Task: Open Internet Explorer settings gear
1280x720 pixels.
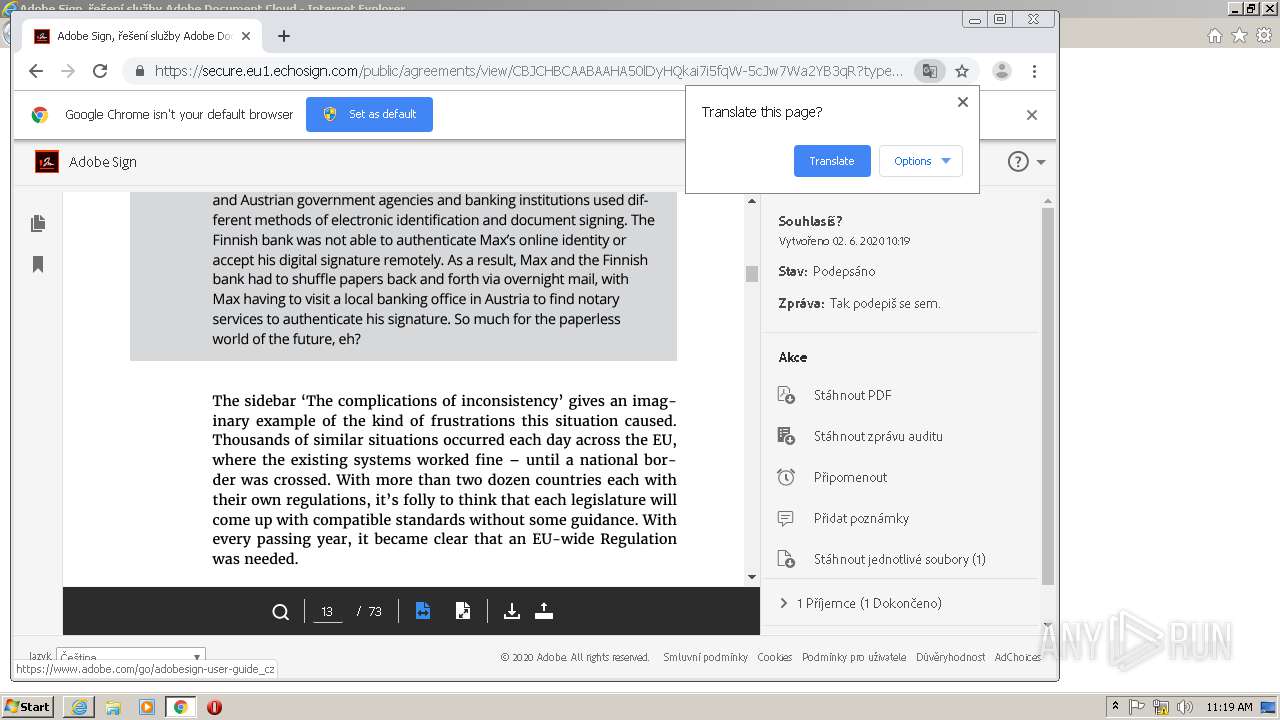Action: [1264, 35]
